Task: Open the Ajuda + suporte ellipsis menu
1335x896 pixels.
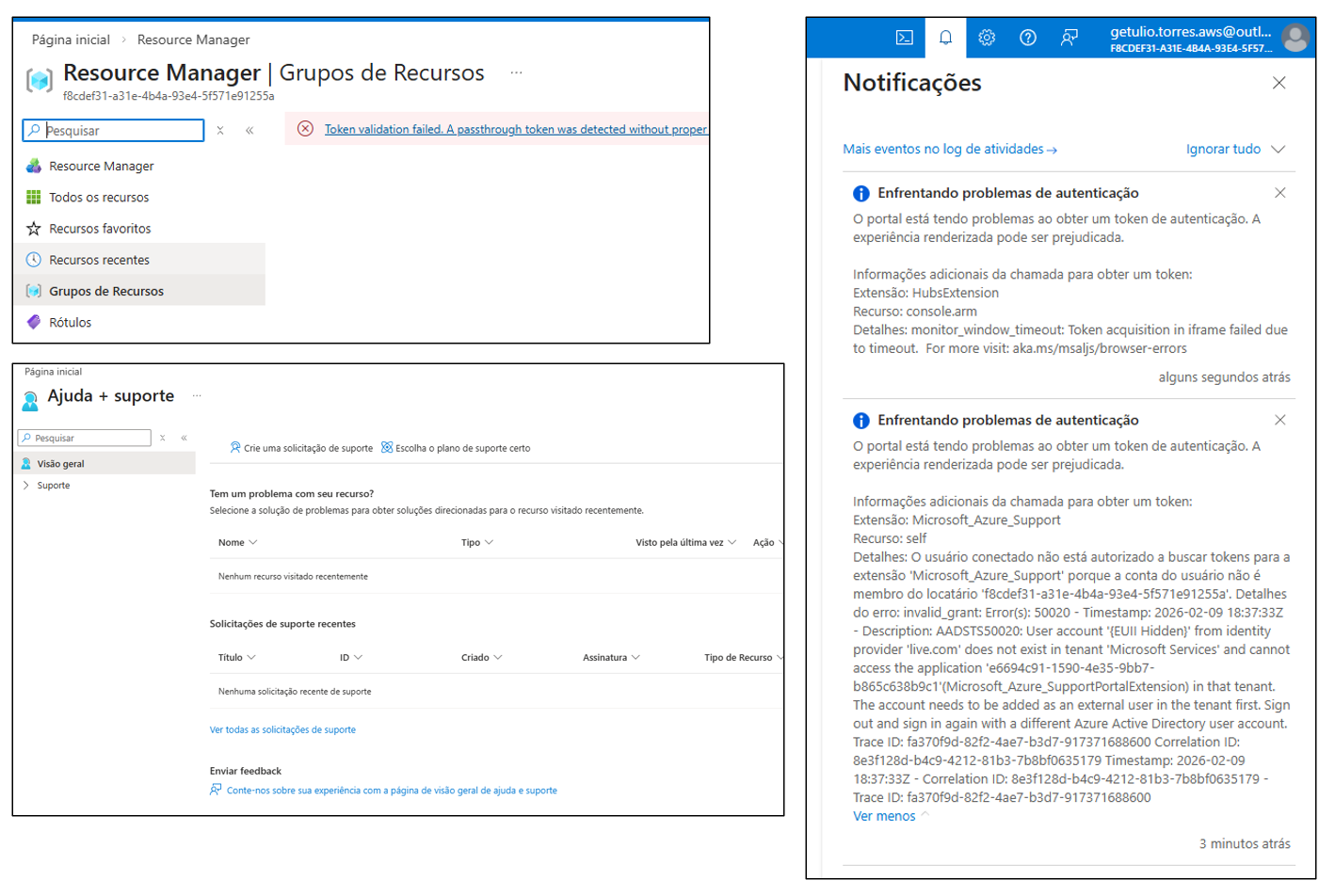Action: click(197, 395)
